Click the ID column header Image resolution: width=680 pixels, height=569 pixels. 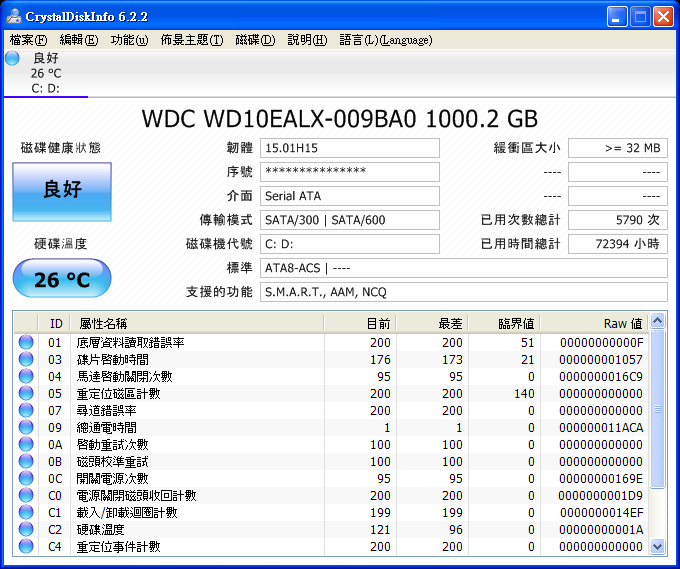click(55, 324)
